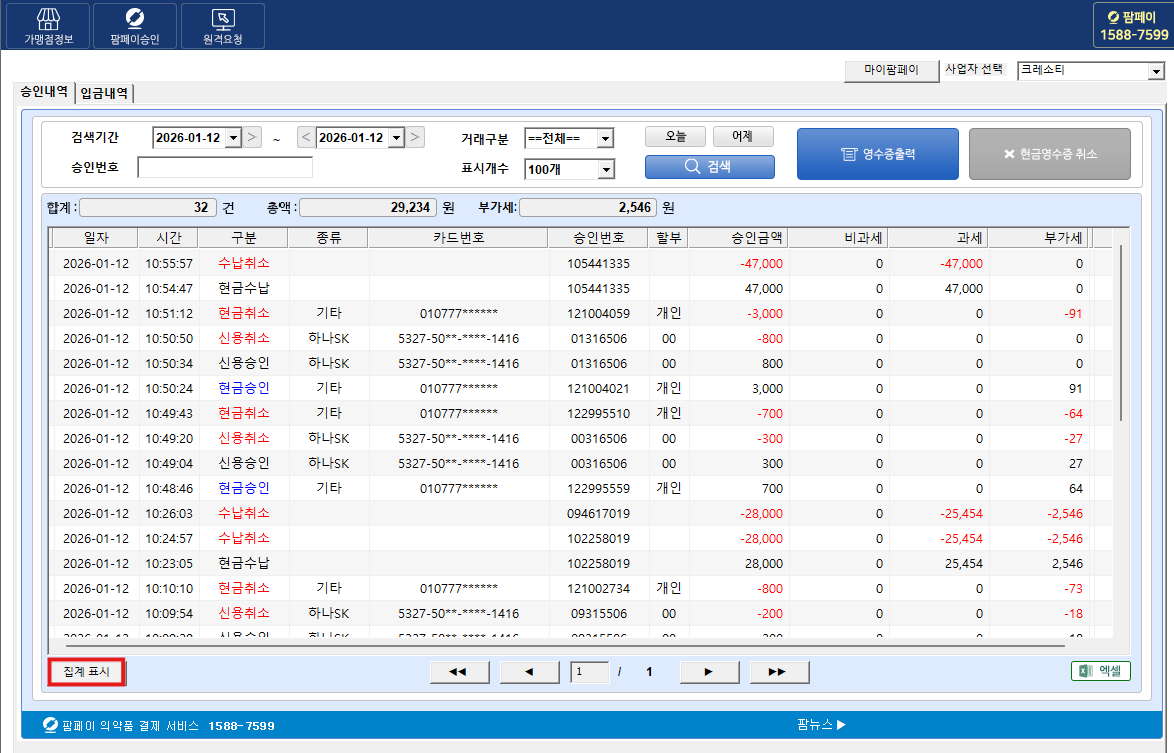Click the 팜페이승인 approval icon
Viewport: 1174px width, 753px height.
click(135, 25)
